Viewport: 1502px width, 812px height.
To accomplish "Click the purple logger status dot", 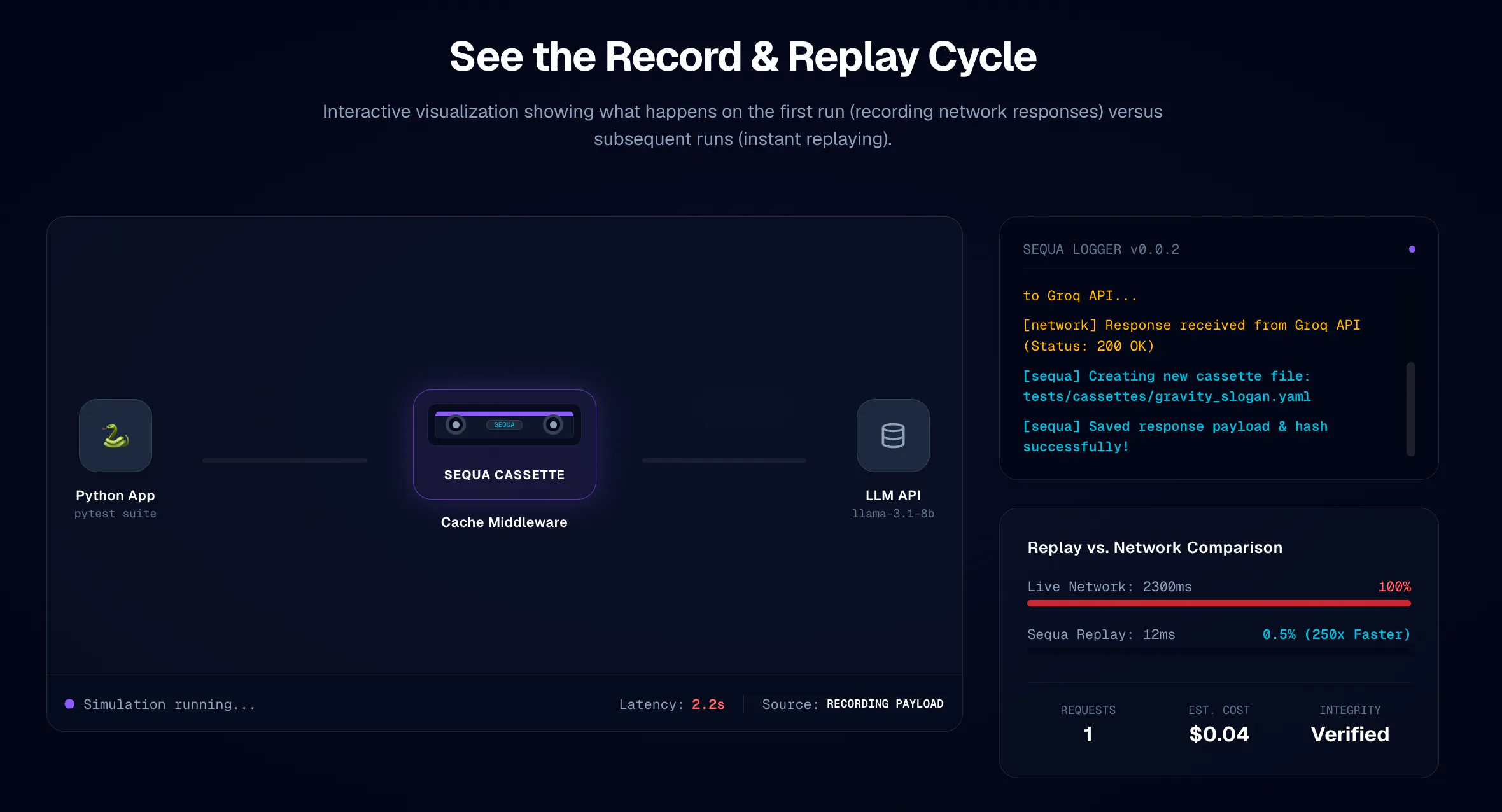I will pyautogui.click(x=1412, y=249).
